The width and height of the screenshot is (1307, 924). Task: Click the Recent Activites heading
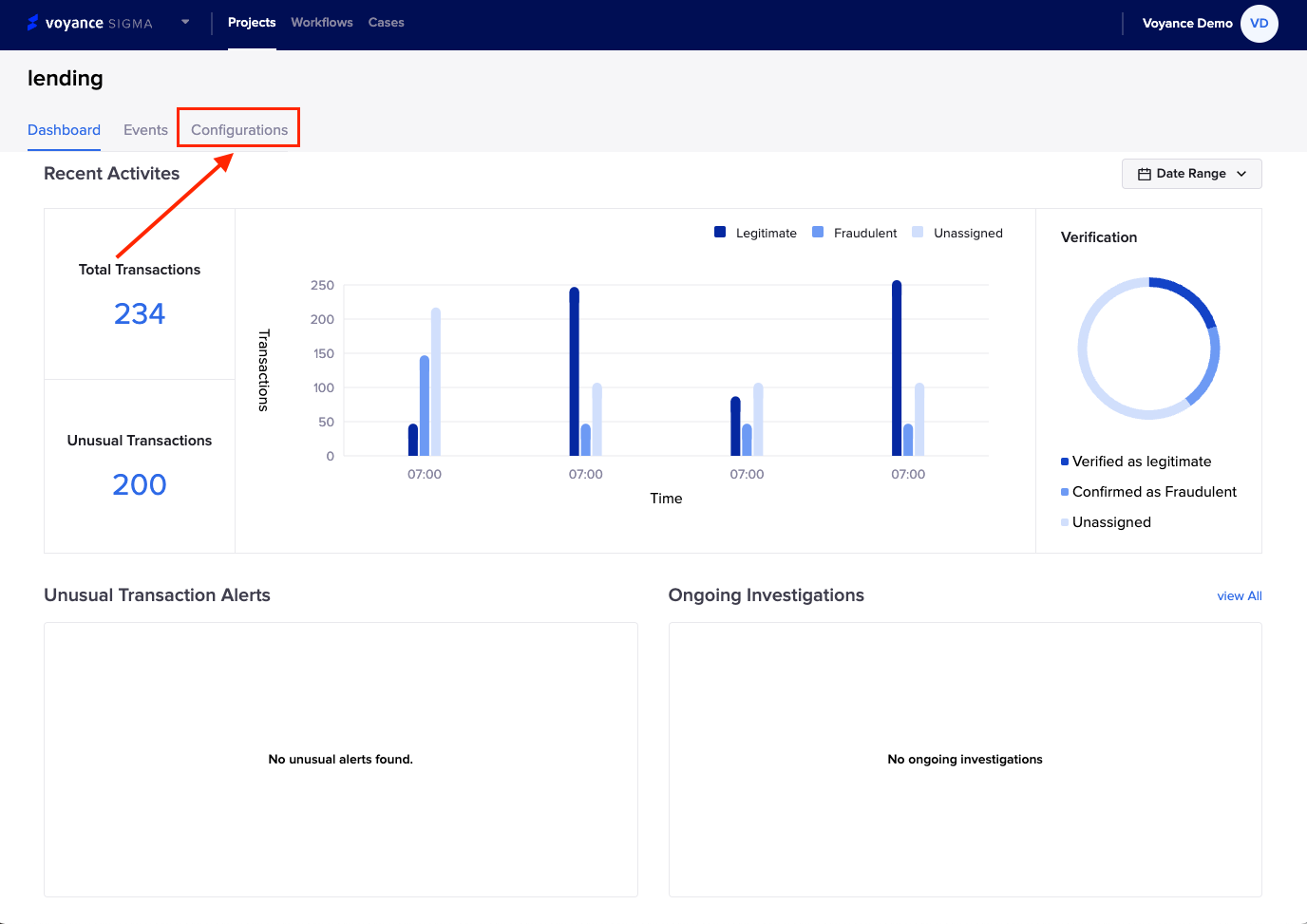point(112,174)
